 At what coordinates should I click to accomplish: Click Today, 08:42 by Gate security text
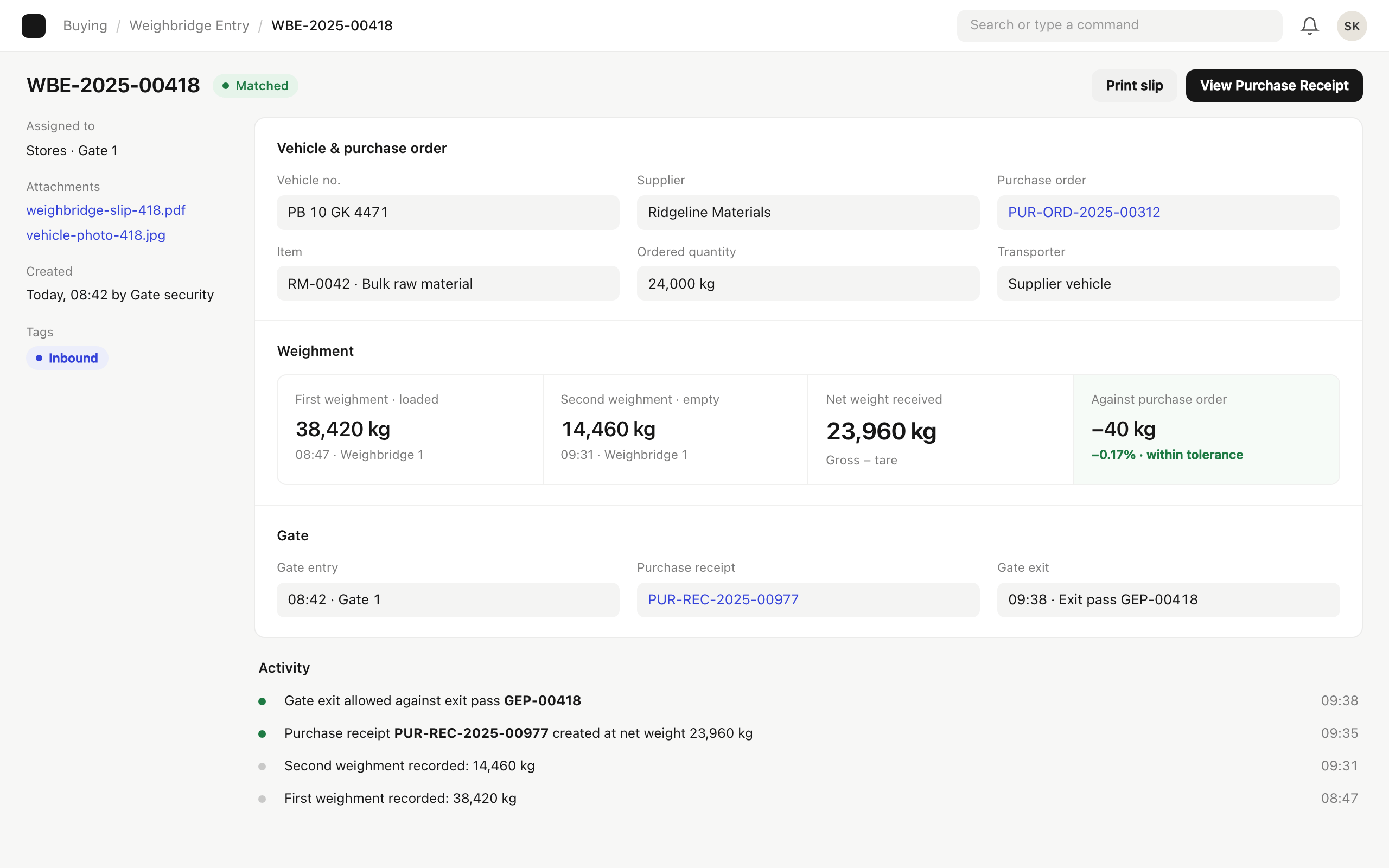120,295
